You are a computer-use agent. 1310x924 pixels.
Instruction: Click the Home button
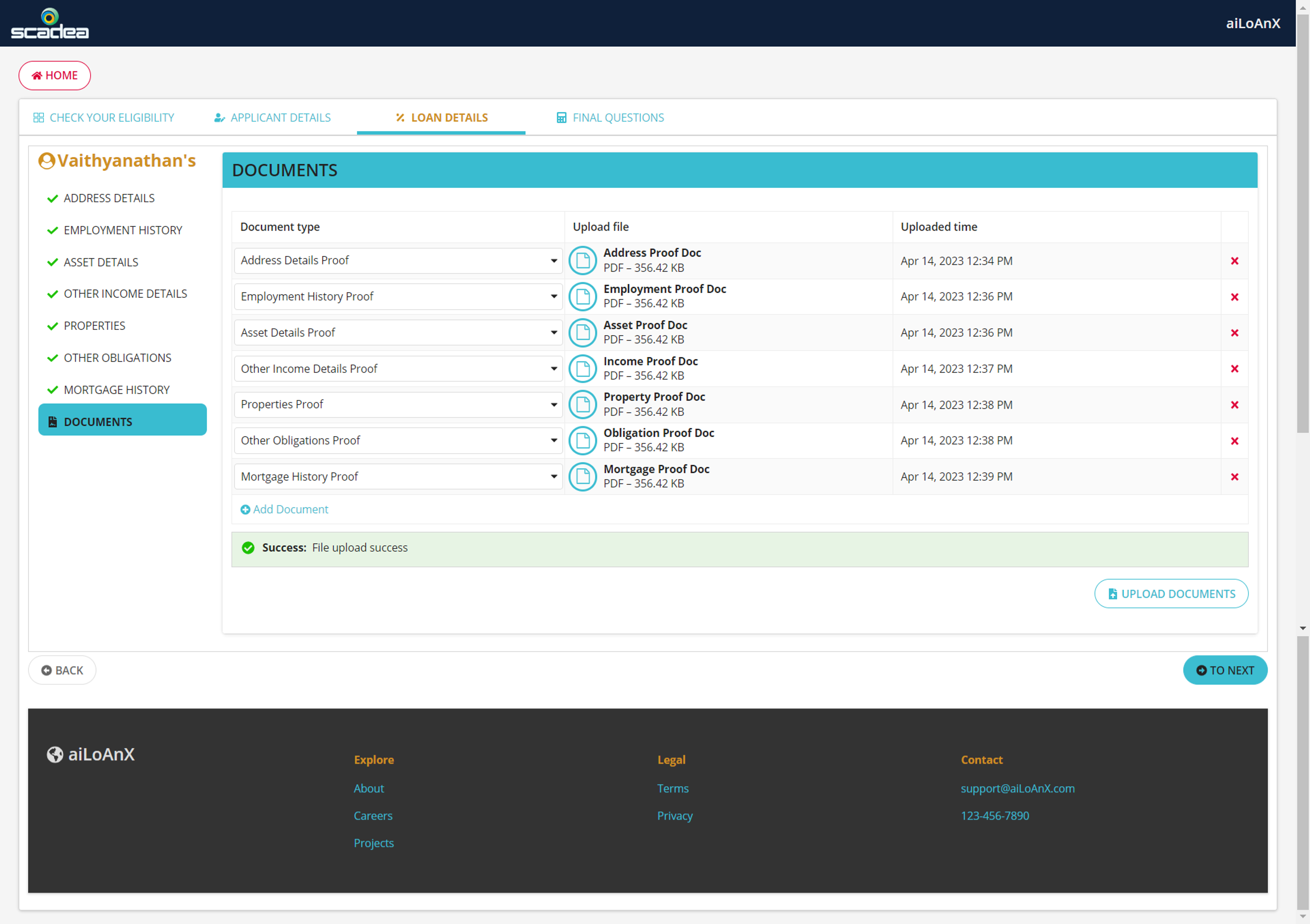click(55, 75)
